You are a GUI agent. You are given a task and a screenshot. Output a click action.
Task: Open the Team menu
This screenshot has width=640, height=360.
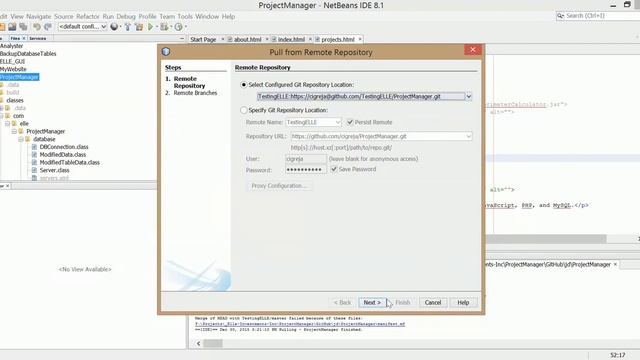point(167,16)
